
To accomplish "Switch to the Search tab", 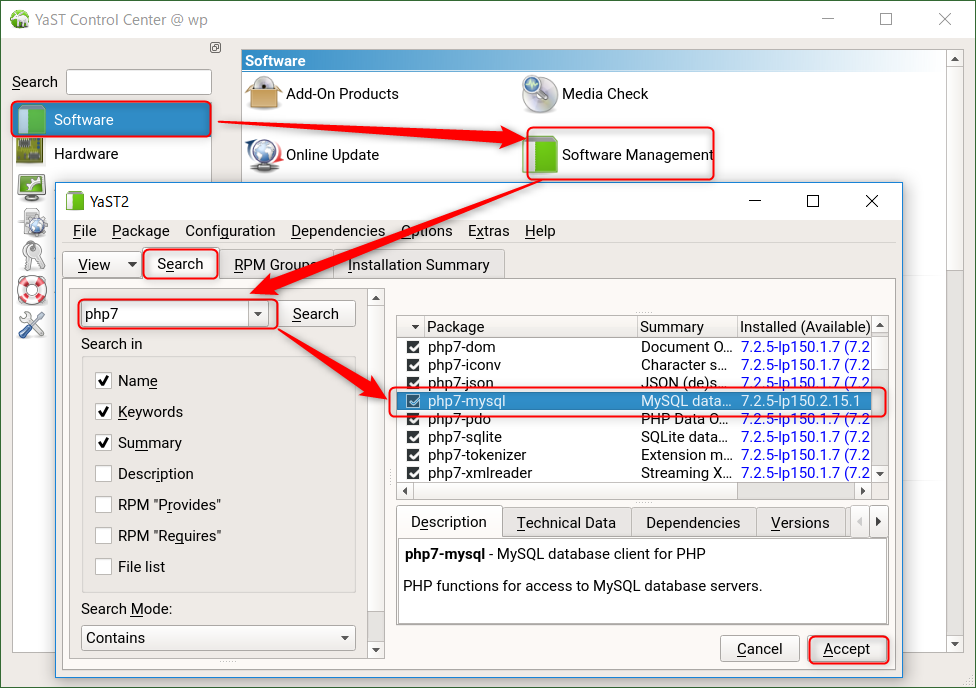I will [181, 264].
